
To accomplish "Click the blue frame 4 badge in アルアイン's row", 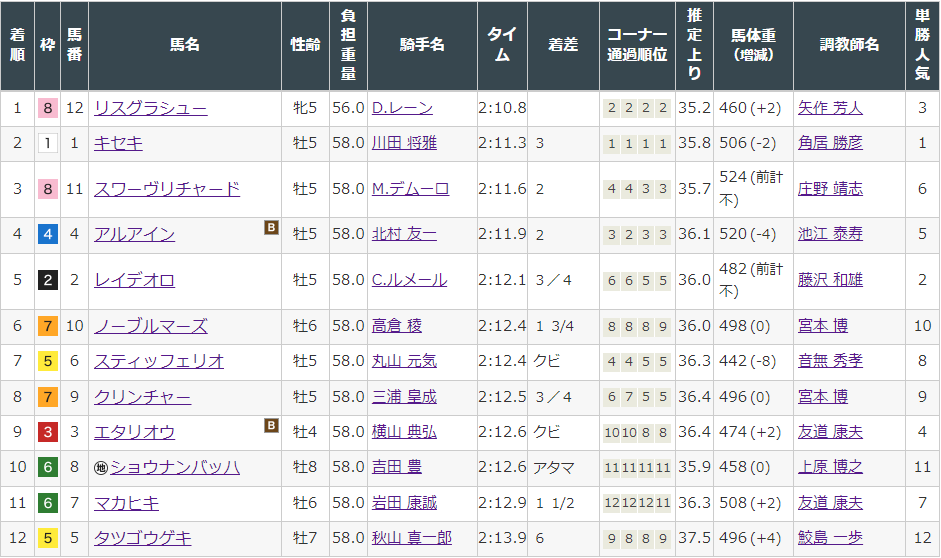I will coord(48,234).
